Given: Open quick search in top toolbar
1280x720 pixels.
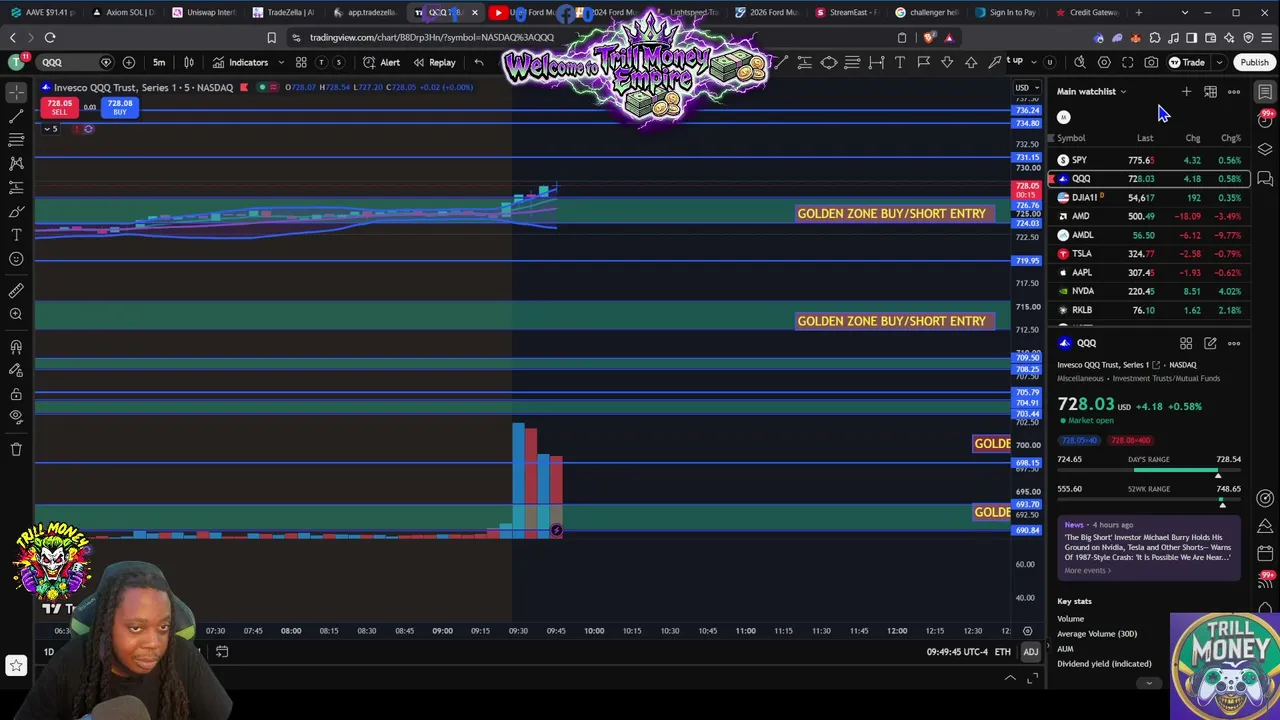Looking at the screenshot, I should 1080,62.
